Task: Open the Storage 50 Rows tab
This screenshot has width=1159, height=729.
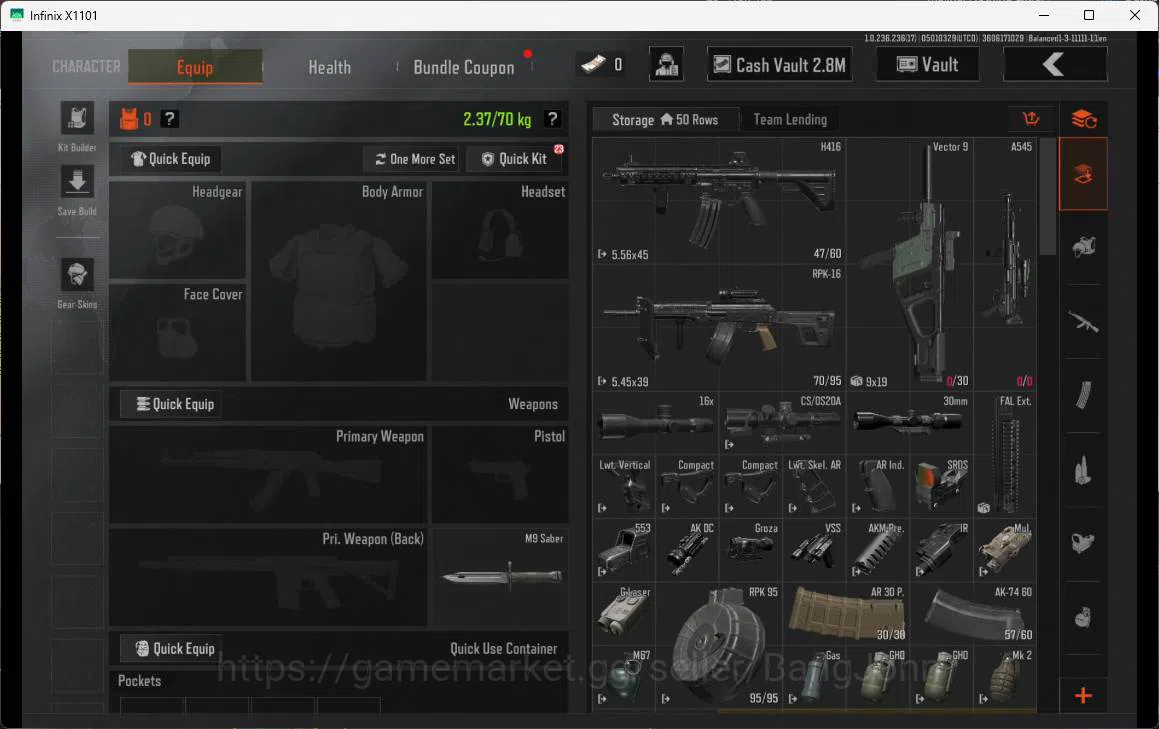Action: 665,120
